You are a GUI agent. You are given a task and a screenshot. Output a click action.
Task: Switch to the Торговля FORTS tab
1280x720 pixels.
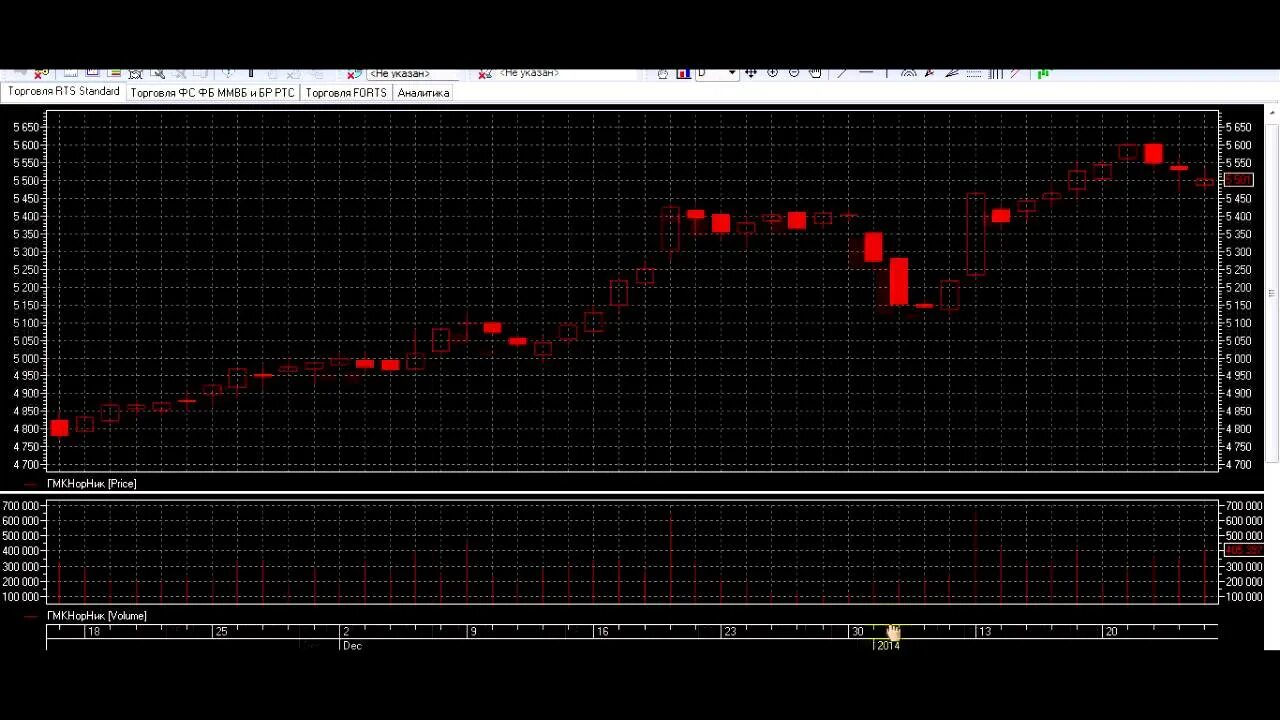344,92
